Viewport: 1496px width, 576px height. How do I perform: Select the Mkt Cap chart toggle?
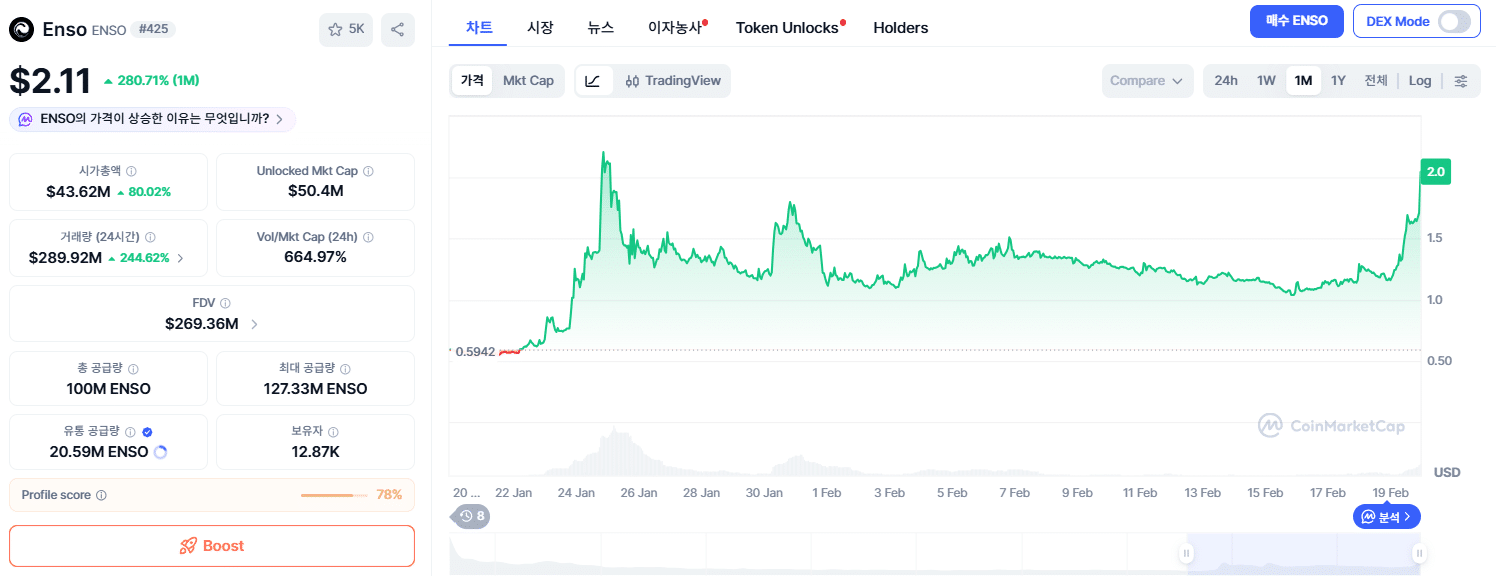pos(528,81)
